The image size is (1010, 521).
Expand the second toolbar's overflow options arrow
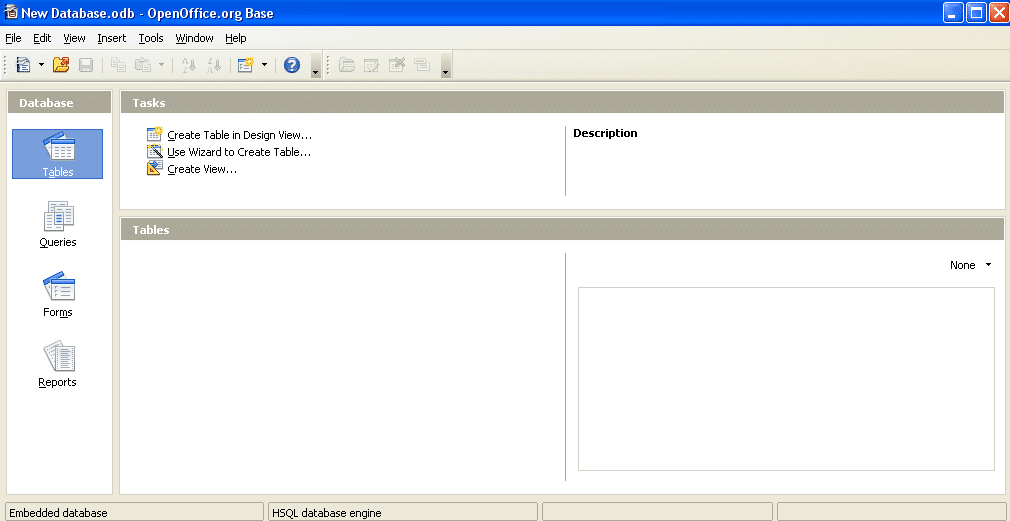tap(446, 65)
